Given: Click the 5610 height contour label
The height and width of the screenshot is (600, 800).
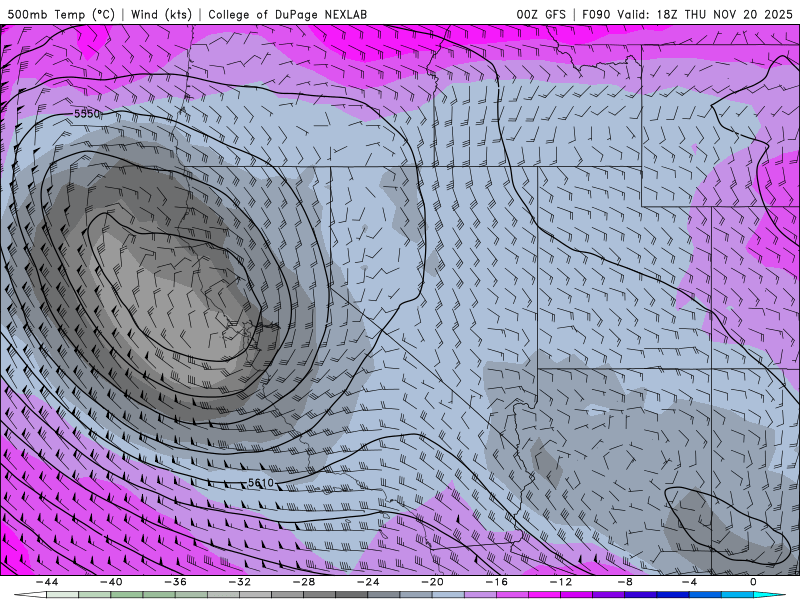Looking at the screenshot, I should pyautogui.click(x=261, y=483).
